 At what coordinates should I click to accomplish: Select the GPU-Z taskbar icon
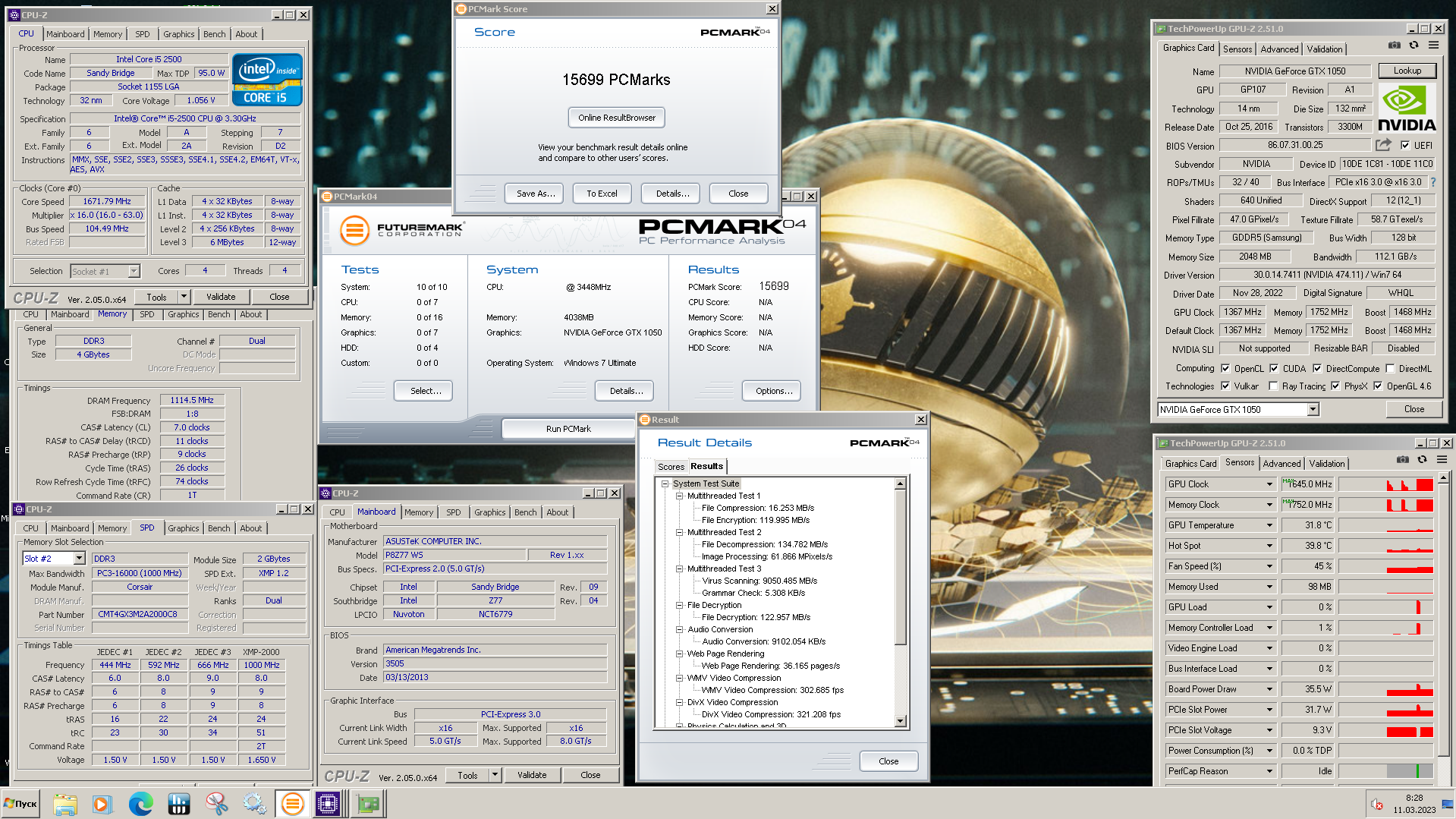[x=368, y=803]
